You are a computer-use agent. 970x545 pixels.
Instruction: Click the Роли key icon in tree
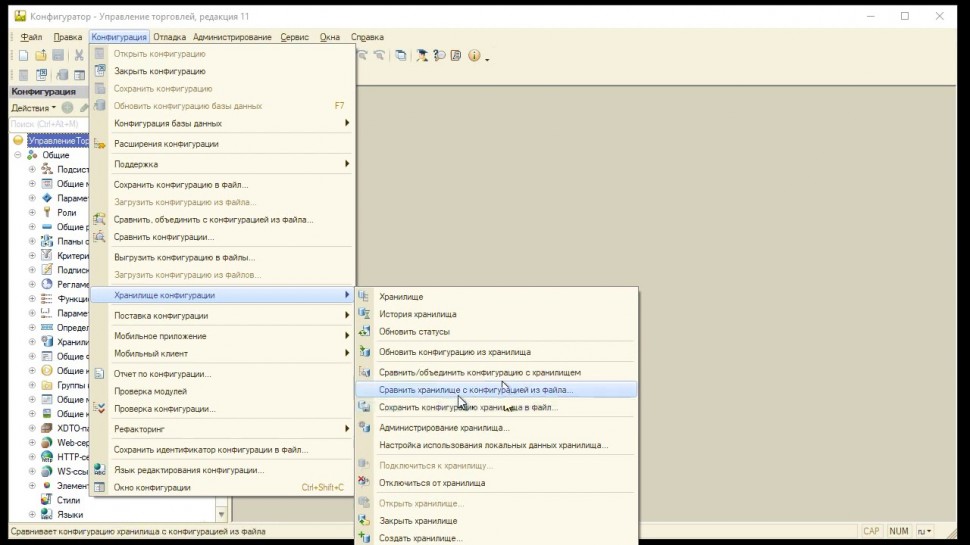coord(46,213)
